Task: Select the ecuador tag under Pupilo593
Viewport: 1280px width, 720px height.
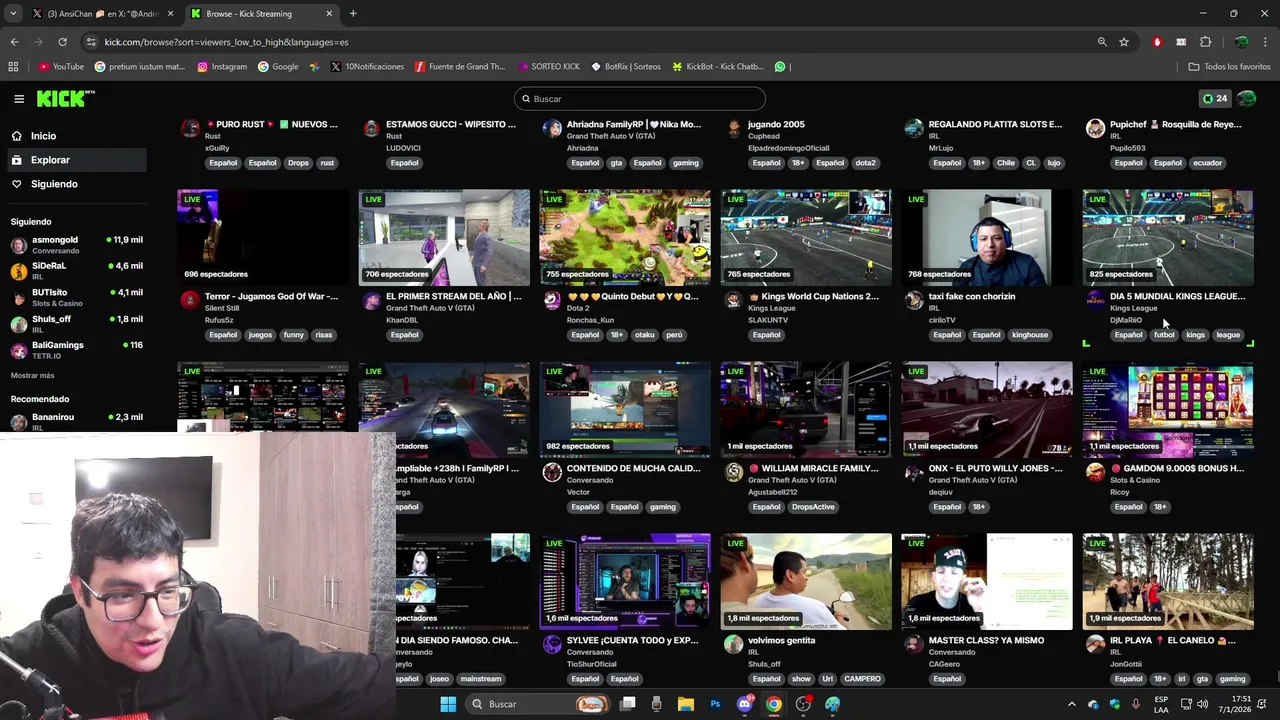Action: (1207, 163)
